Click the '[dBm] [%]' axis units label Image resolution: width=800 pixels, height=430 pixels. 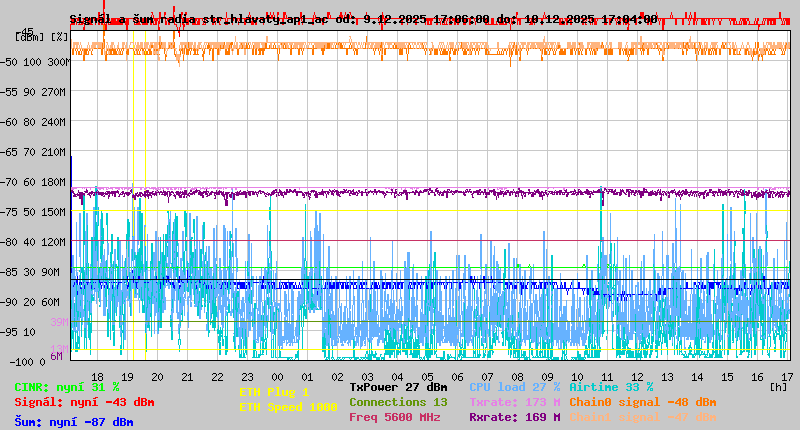[42, 37]
